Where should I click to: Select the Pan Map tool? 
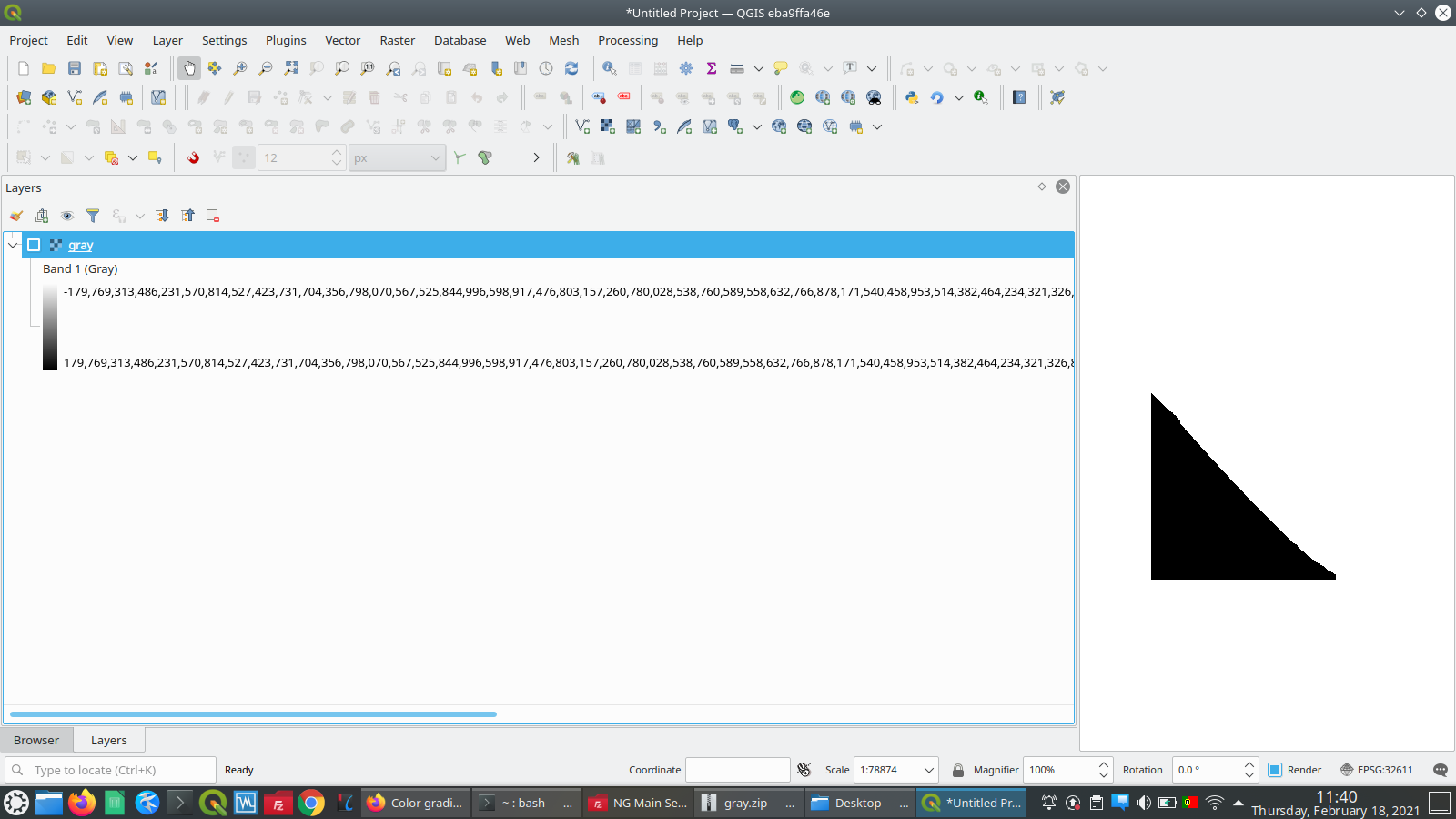pyautogui.click(x=188, y=68)
